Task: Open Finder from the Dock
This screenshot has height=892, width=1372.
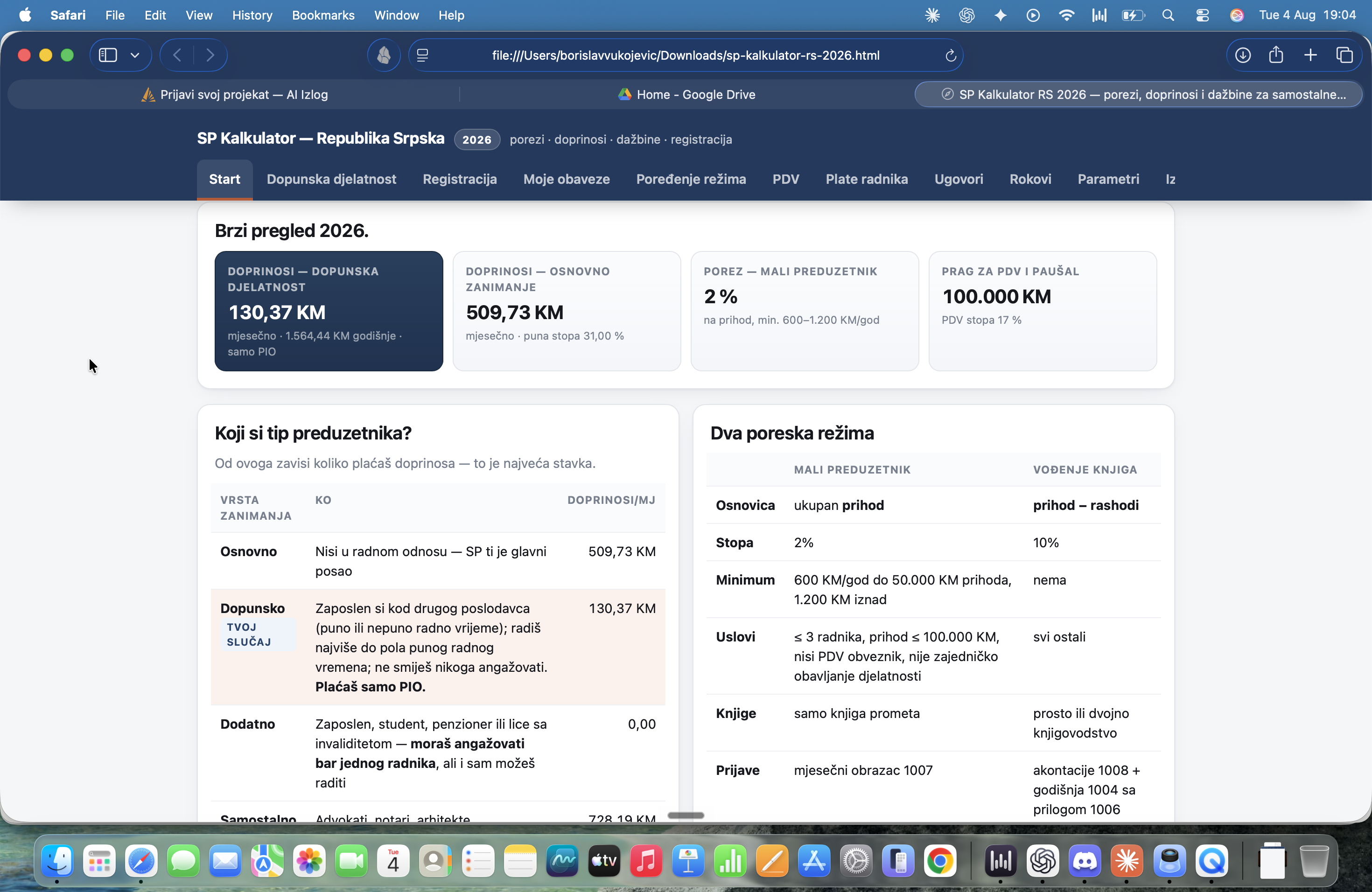Action: coord(58,861)
